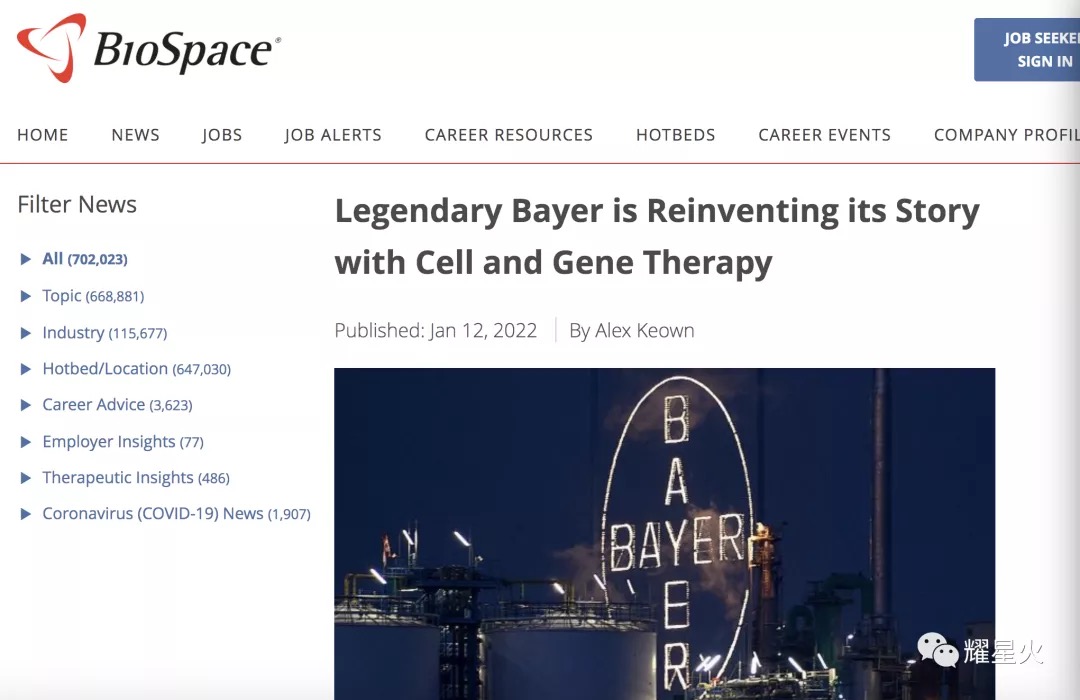Click the author name Alex Keown

(x=645, y=331)
